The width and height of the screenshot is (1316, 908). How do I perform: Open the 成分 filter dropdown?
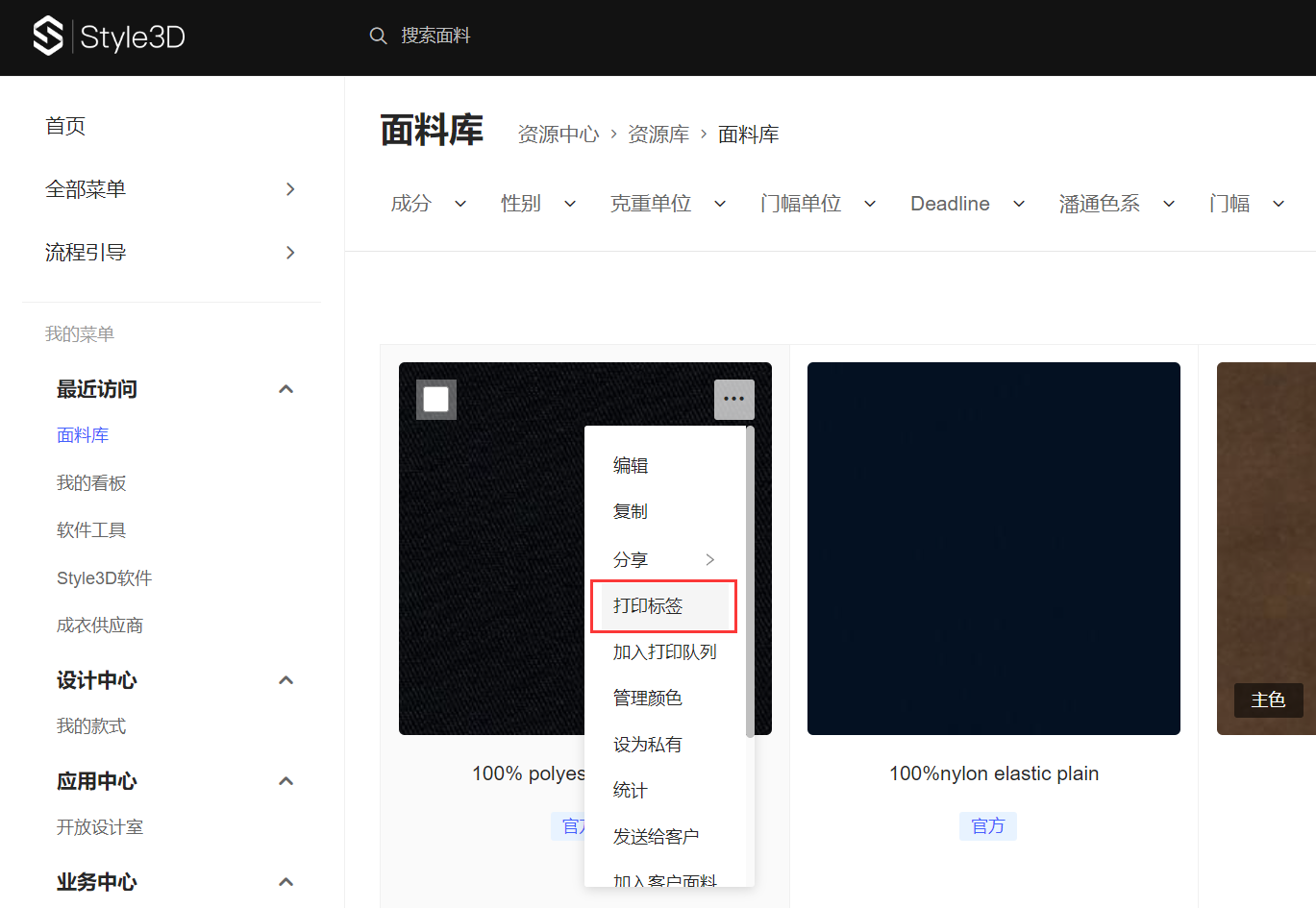(x=429, y=204)
